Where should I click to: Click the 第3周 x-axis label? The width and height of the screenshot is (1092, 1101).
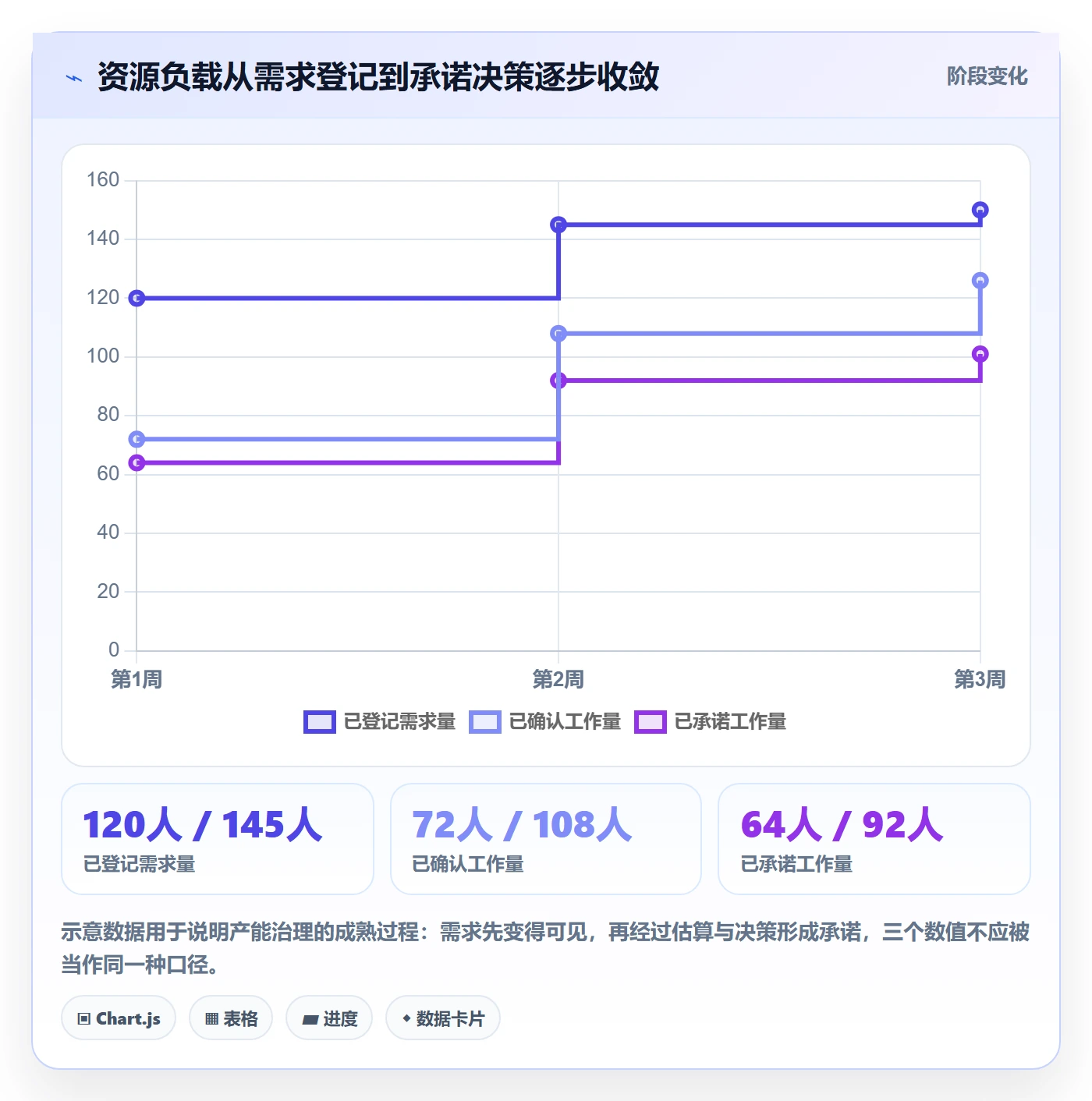point(980,679)
